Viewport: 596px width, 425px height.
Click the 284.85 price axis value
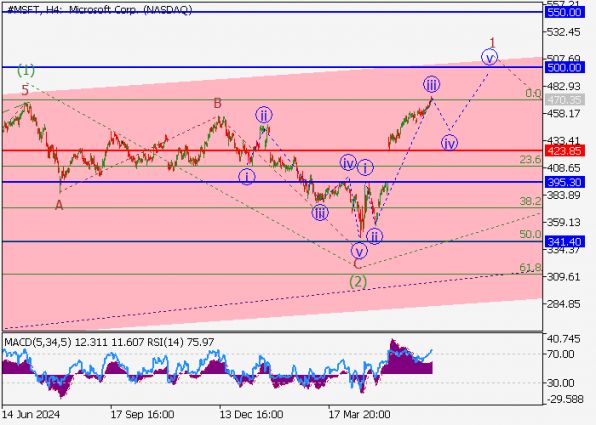click(x=563, y=304)
